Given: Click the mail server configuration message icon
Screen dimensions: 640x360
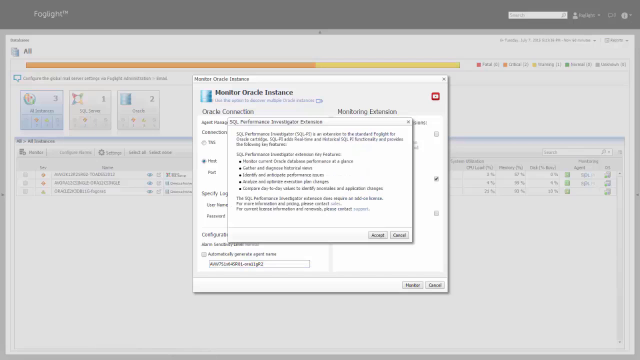Looking at the screenshot, I should point(17,78).
